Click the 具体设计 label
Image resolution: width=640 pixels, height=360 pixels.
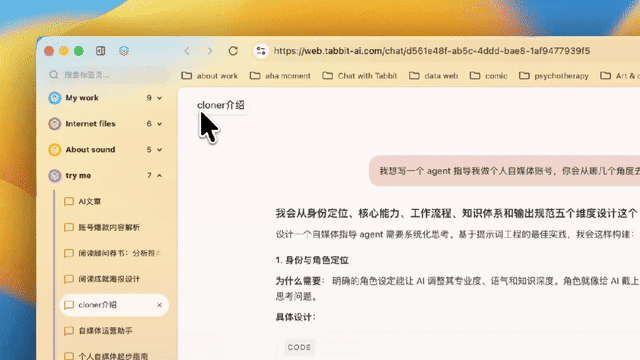pyautogui.click(x=296, y=317)
